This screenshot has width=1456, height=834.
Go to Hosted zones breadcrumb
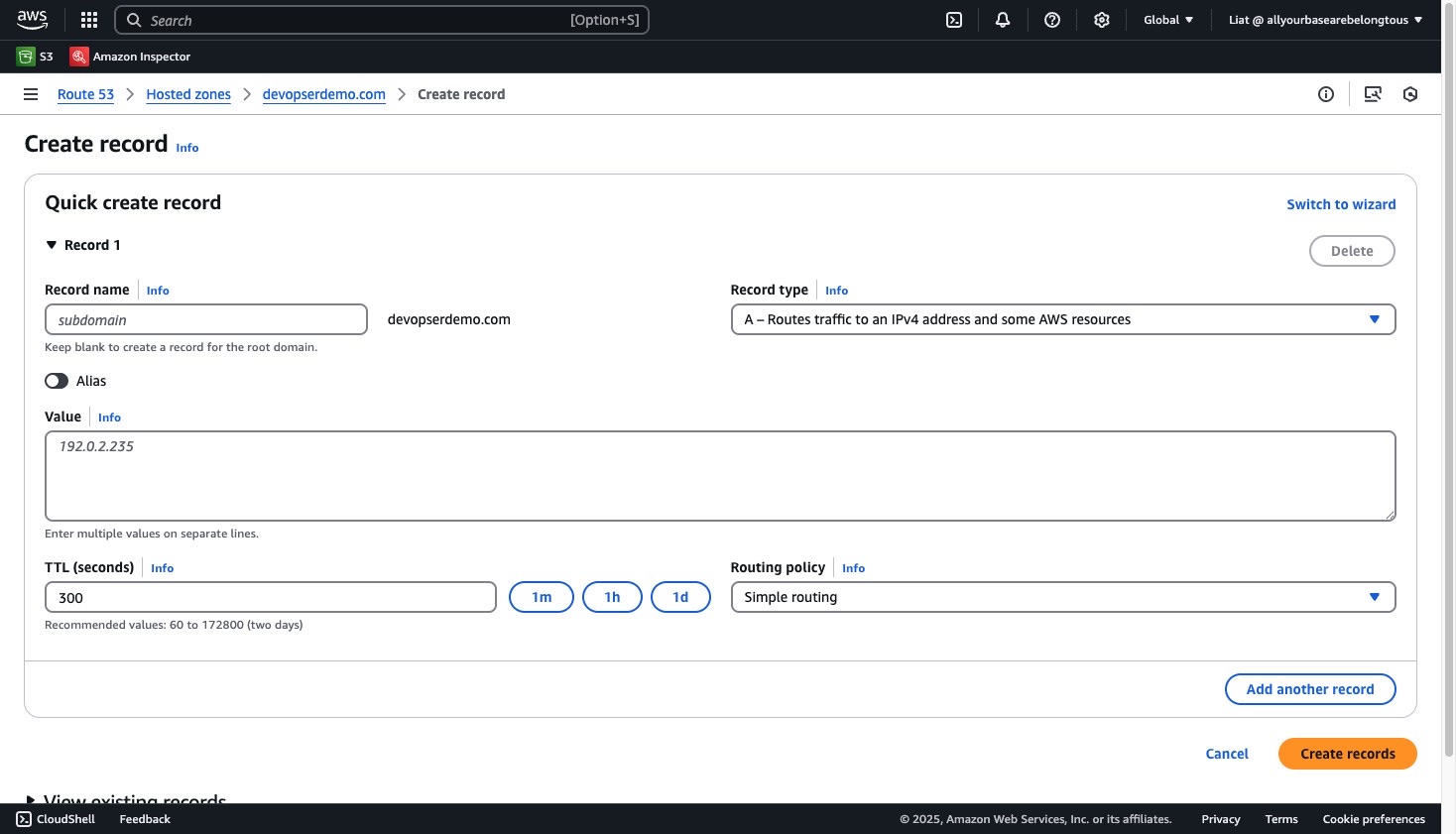point(188,94)
